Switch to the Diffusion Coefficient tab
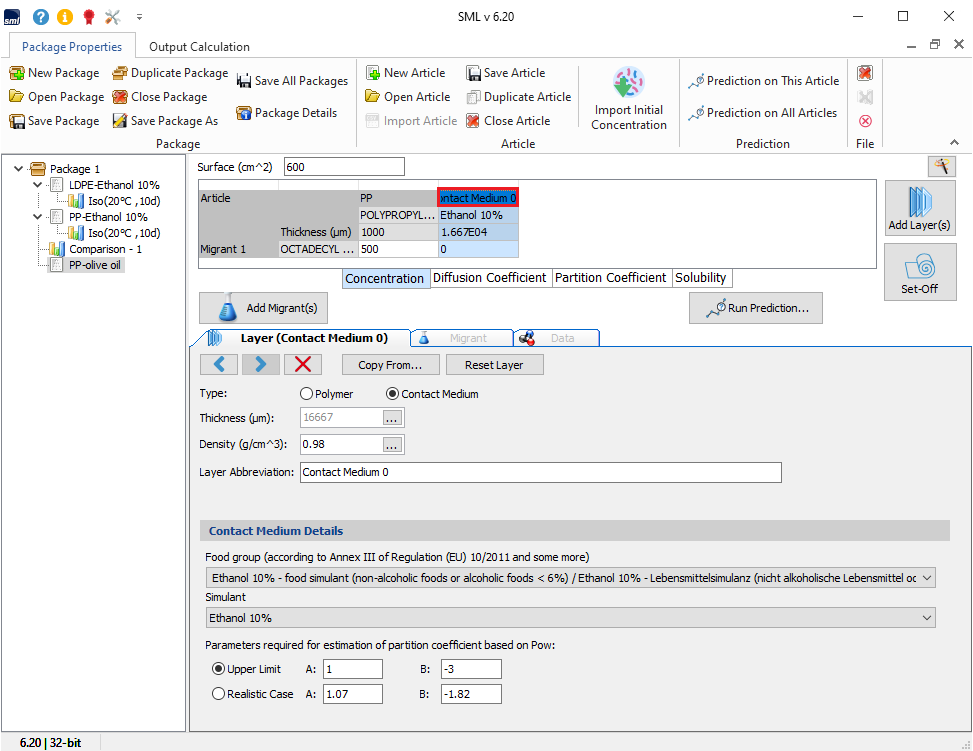Image resolution: width=973 pixels, height=751 pixels. 489,278
